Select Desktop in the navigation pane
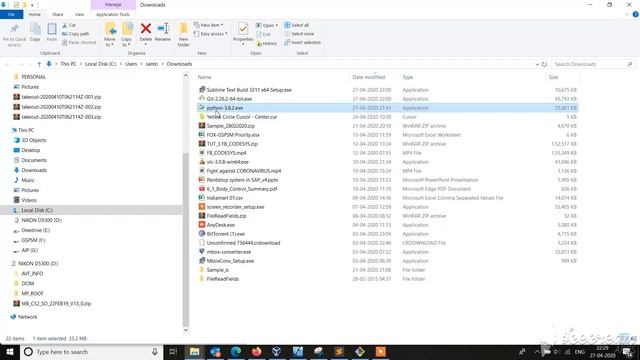 30,150
